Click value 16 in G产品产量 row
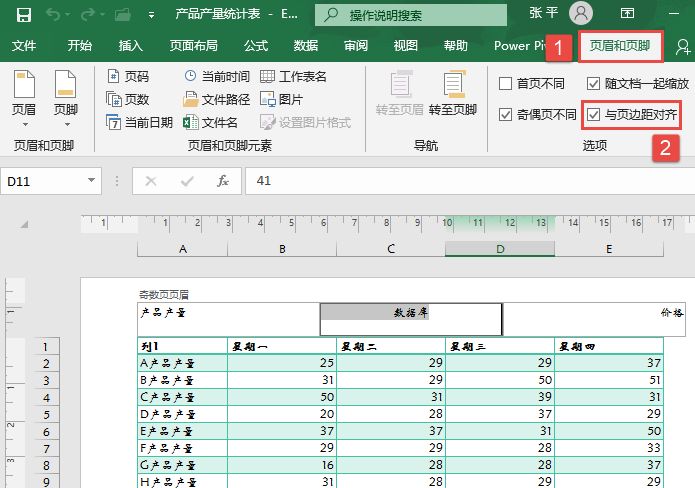The image size is (695, 488). (x=282, y=465)
